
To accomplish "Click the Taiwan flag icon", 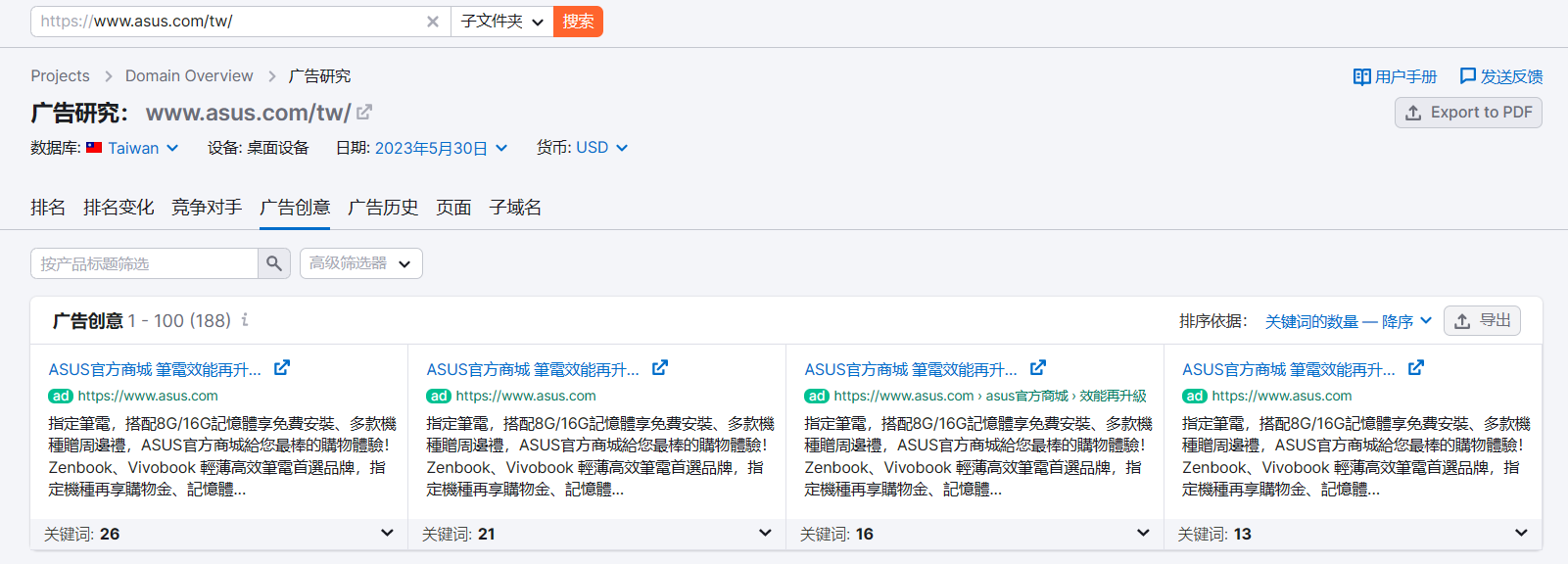I will (x=94, y=148).
